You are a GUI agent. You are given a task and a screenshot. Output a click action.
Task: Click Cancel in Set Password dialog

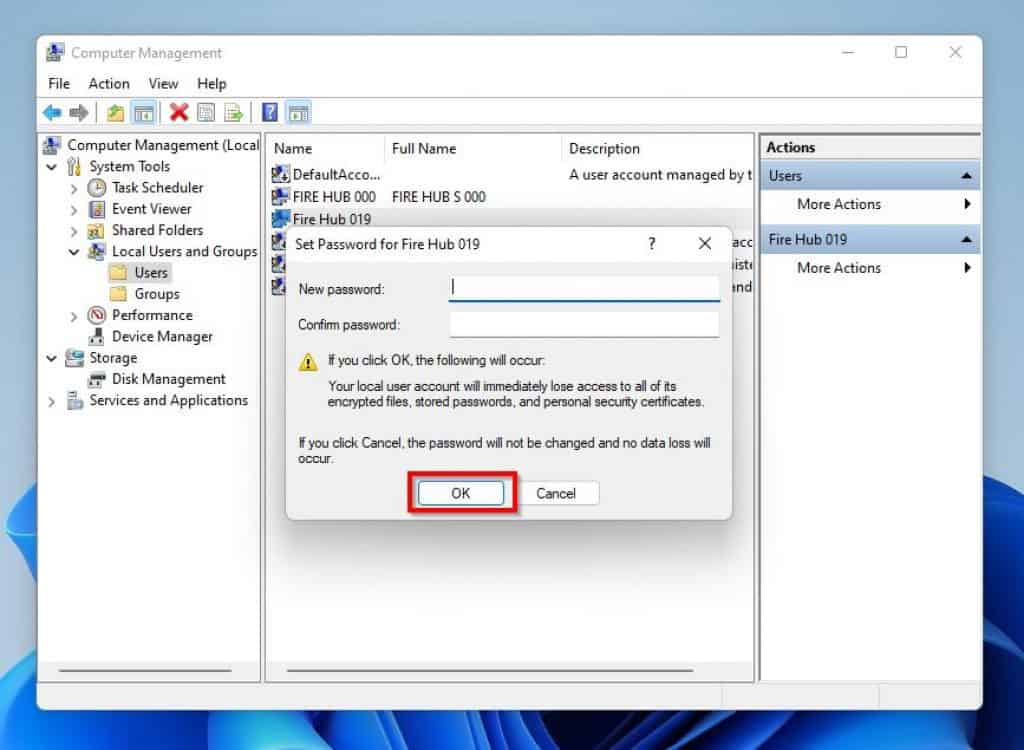pos(556,493)
